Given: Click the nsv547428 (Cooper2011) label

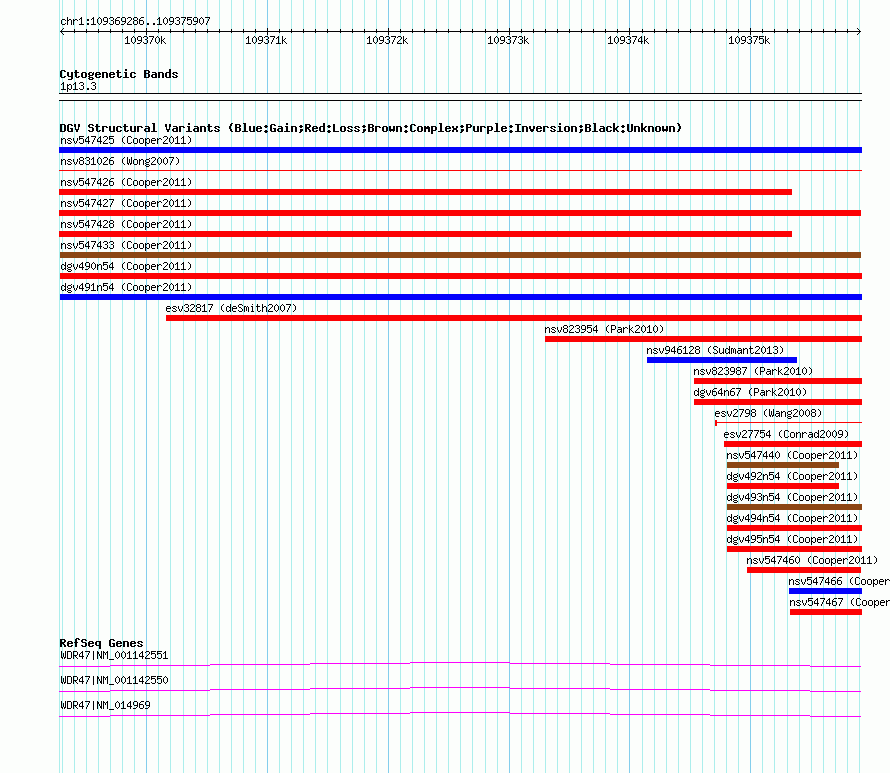Looking at the screenshot, I should pos(126,224).
